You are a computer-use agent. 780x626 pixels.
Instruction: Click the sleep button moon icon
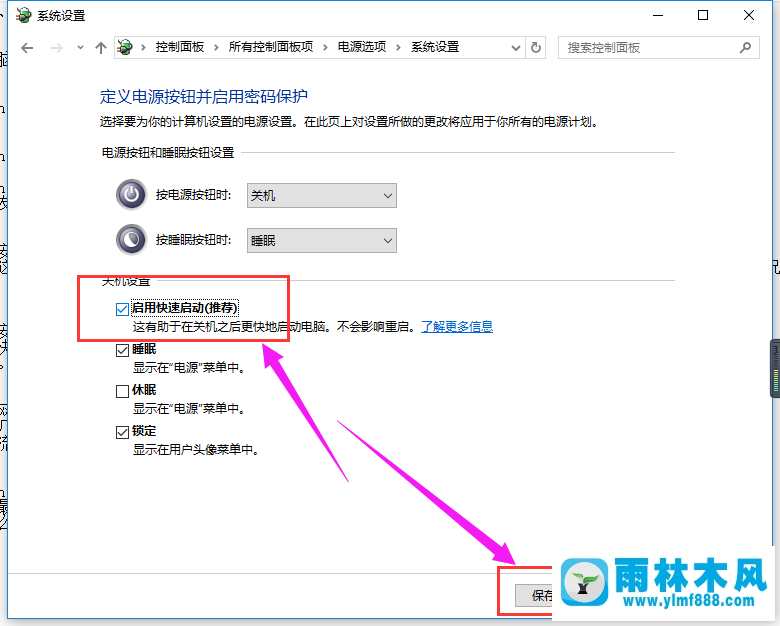coord(131,240)
